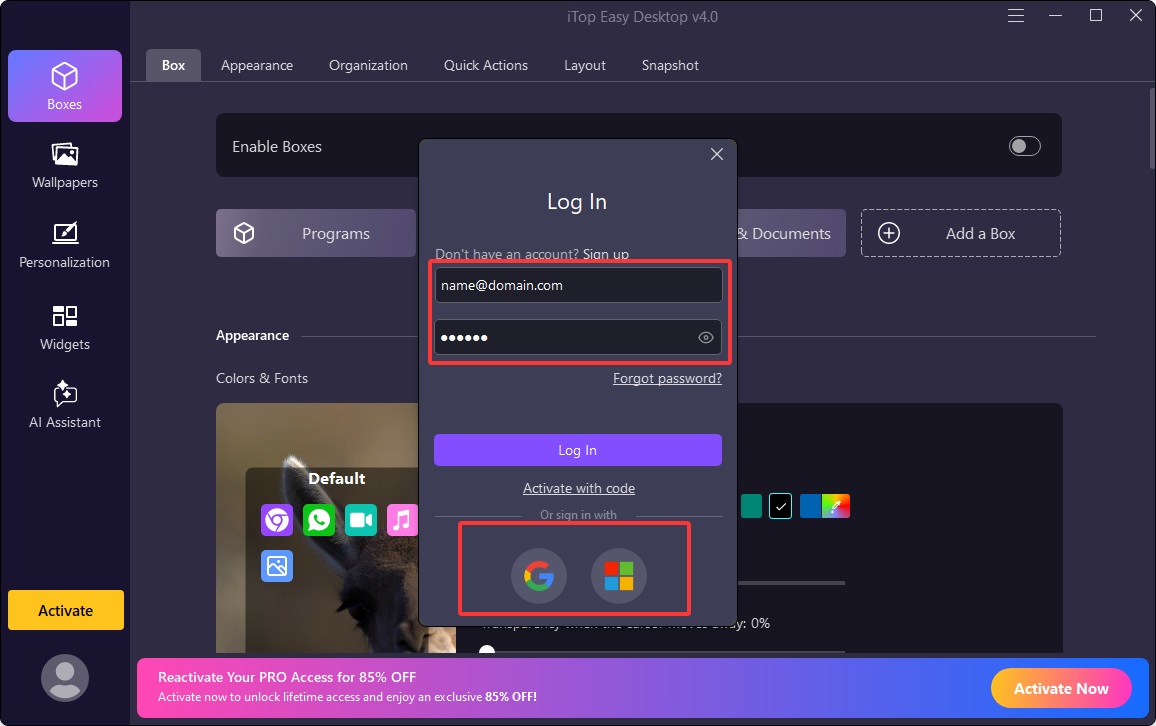Select the Boxes section in the sidebar

64,86
